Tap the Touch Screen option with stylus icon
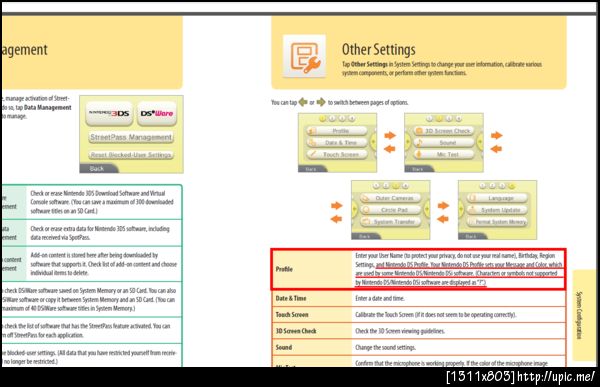Image resolution: width=600 pixels, height=387 pixels. tap(337, 155)
